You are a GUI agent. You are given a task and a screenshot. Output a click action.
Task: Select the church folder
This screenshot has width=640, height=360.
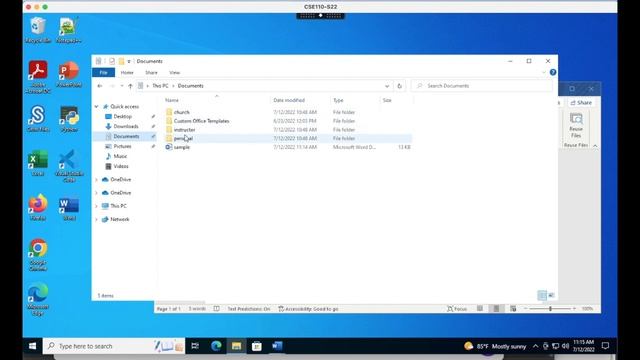tap(182, 112)
